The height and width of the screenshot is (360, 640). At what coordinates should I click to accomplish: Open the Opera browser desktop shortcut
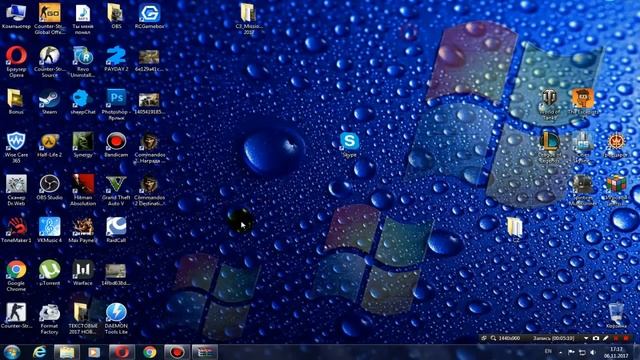pyautogui.click(x=16, y=61)
